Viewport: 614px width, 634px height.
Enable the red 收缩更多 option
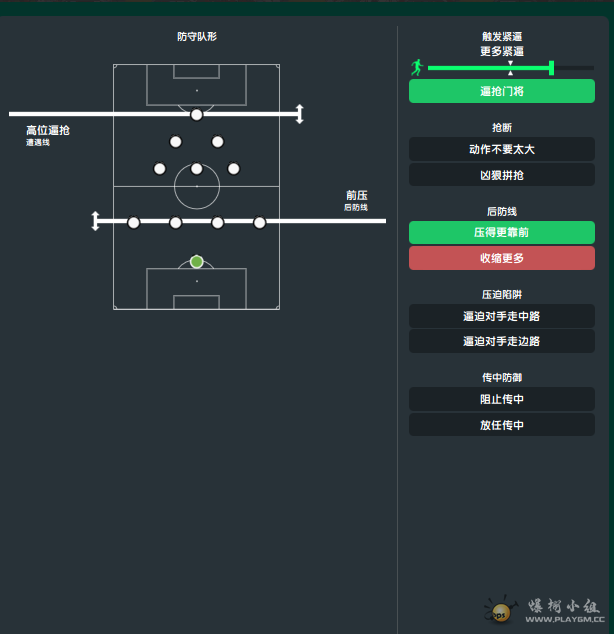click(x=502, y=258)
